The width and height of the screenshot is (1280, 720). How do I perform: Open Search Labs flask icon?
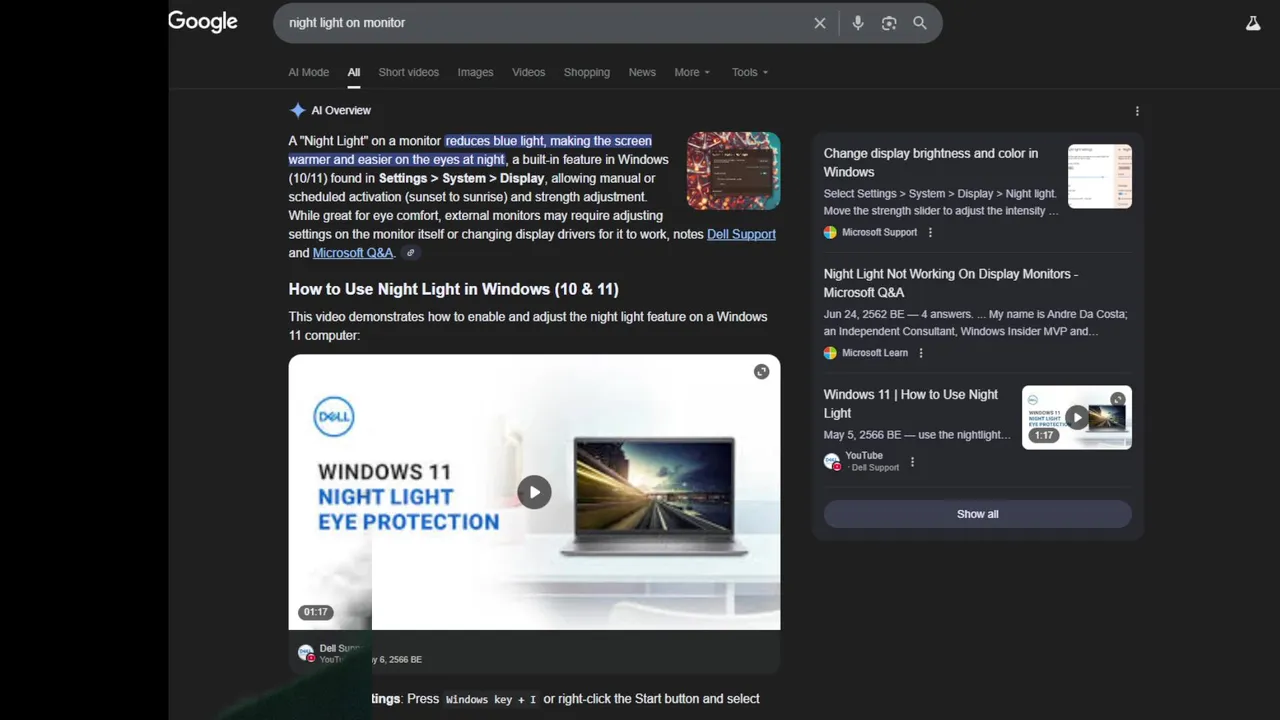point(1253,23)
